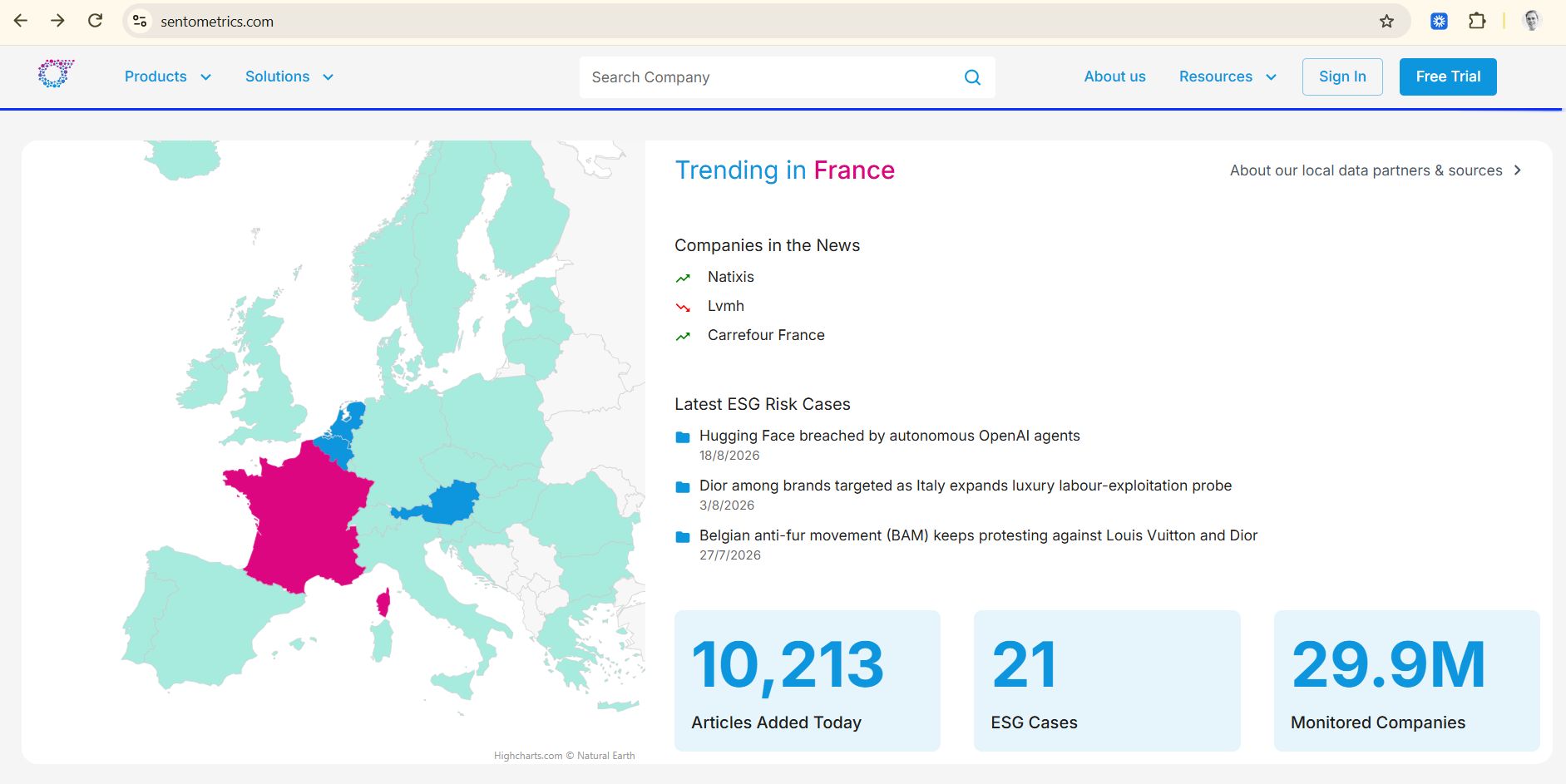Open the blue snowflake browser extension

(x=1439, y=21)
